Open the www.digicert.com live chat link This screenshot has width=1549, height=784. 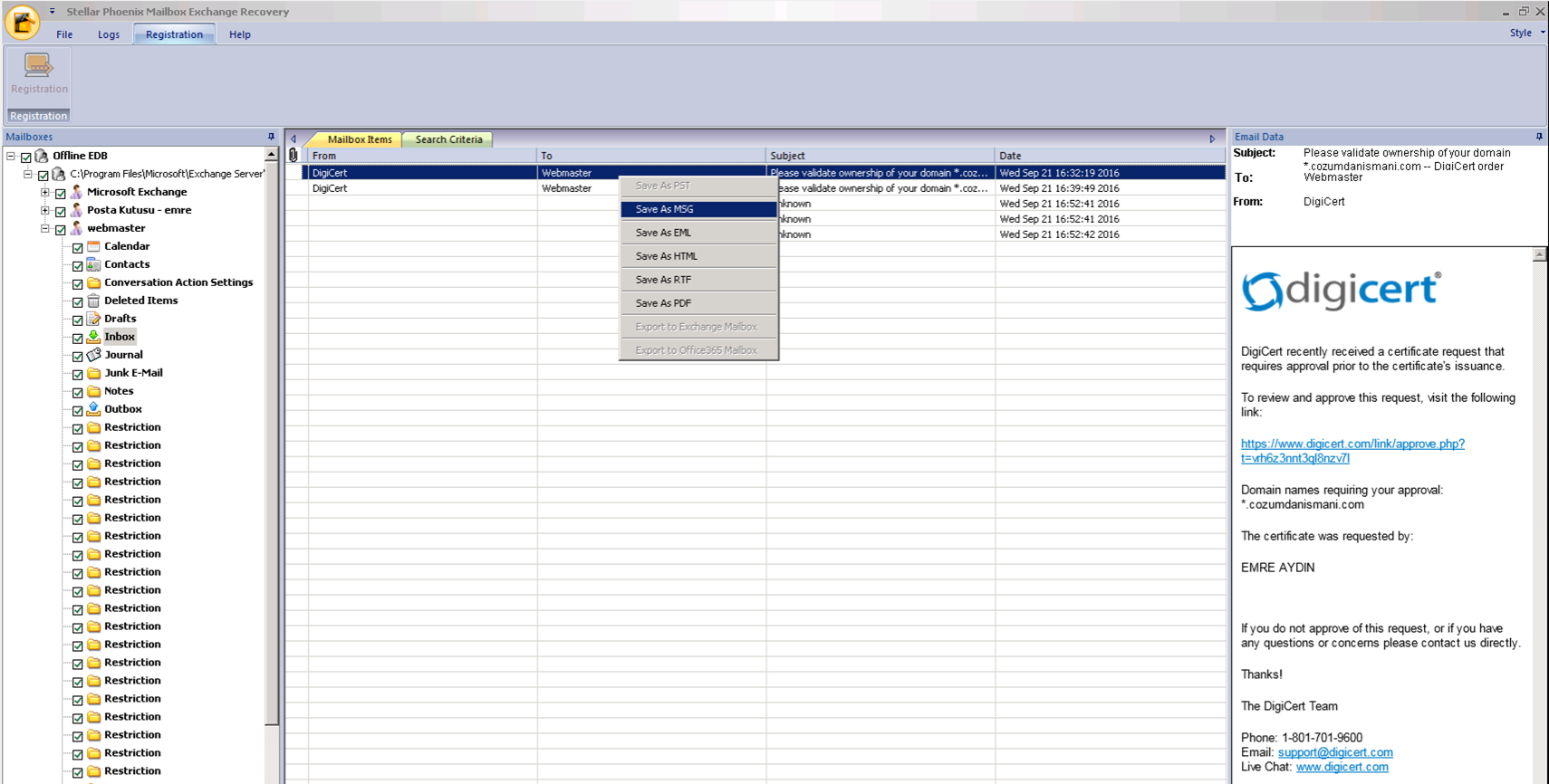point(1342,767)
